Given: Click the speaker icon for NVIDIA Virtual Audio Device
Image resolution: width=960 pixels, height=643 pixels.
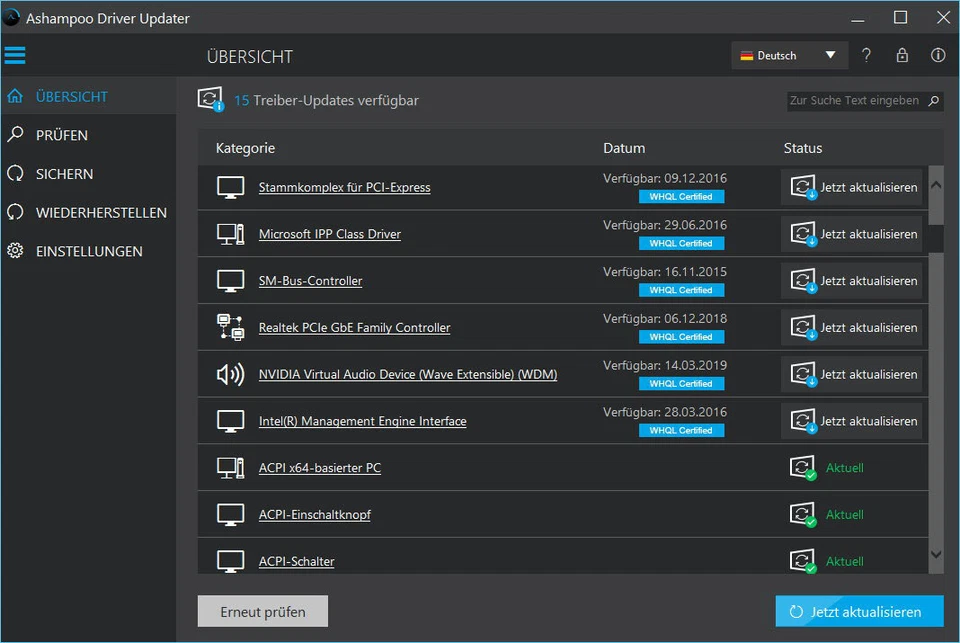Looking at the screenshot, I should (230, 373).
